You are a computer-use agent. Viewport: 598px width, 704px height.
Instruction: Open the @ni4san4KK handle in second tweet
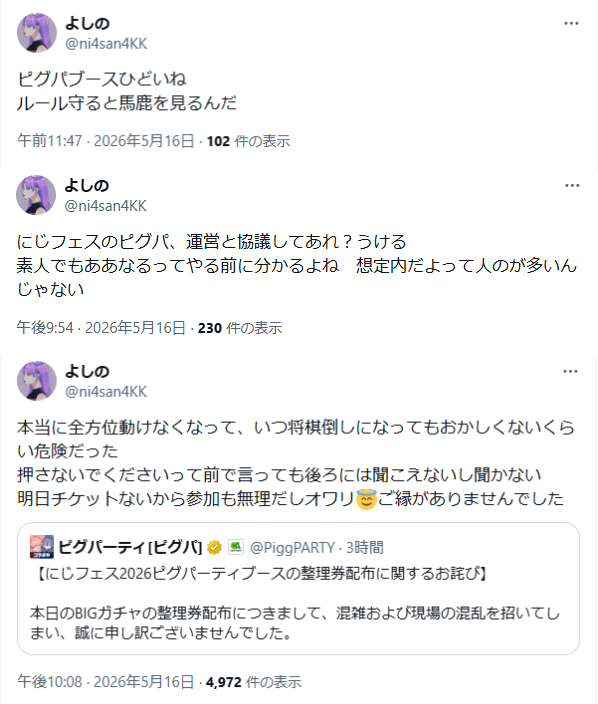[x=106, y=206]
